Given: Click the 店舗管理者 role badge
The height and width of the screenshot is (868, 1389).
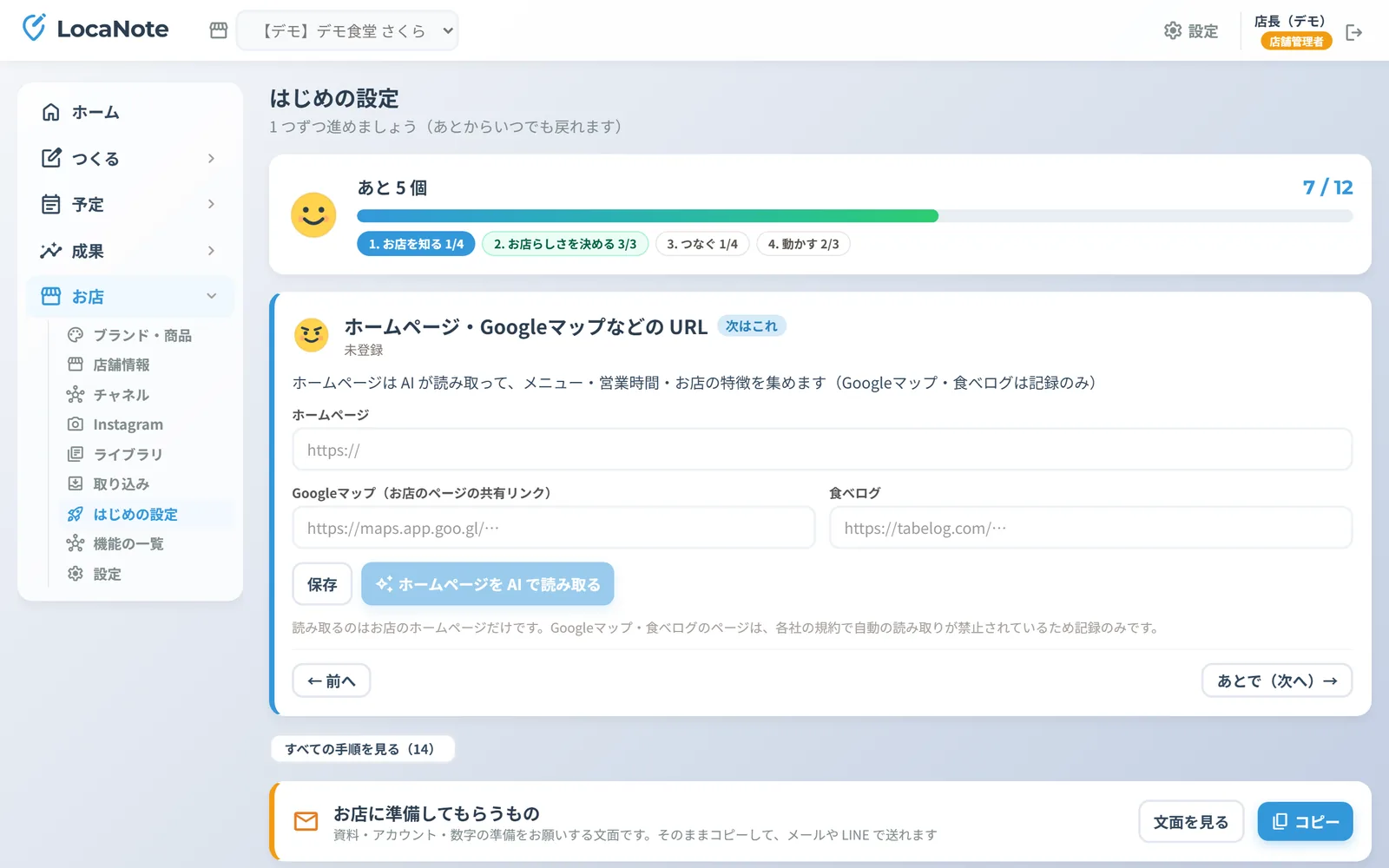Looking at the screenshot, I should pyautogui.click(x=1296, y=41).
